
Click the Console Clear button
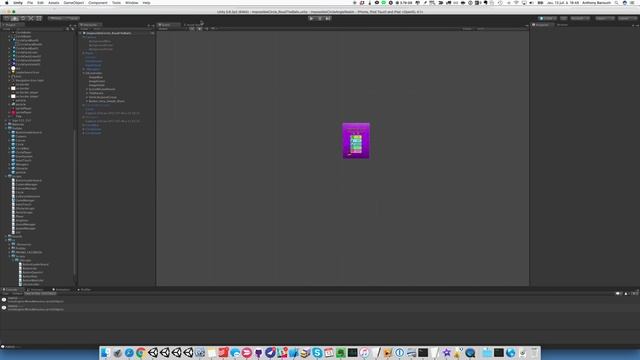click(6, 293)
